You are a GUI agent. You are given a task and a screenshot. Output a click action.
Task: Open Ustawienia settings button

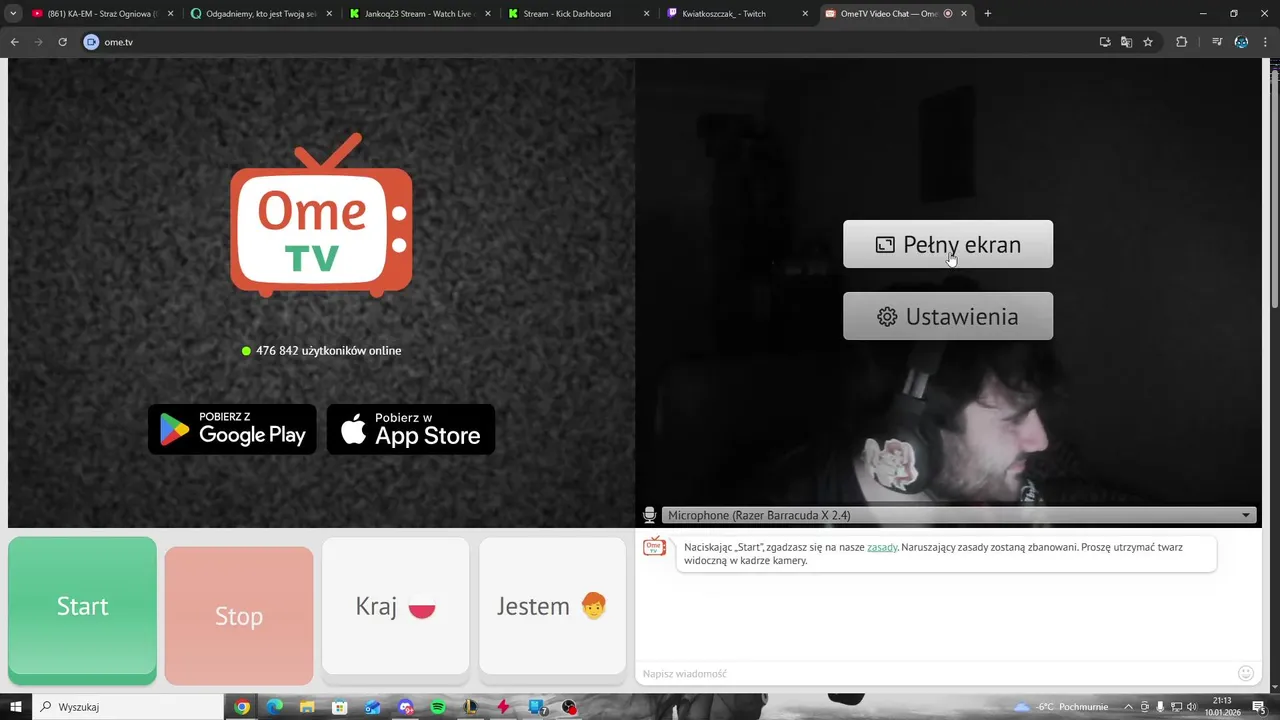point(948,316)
